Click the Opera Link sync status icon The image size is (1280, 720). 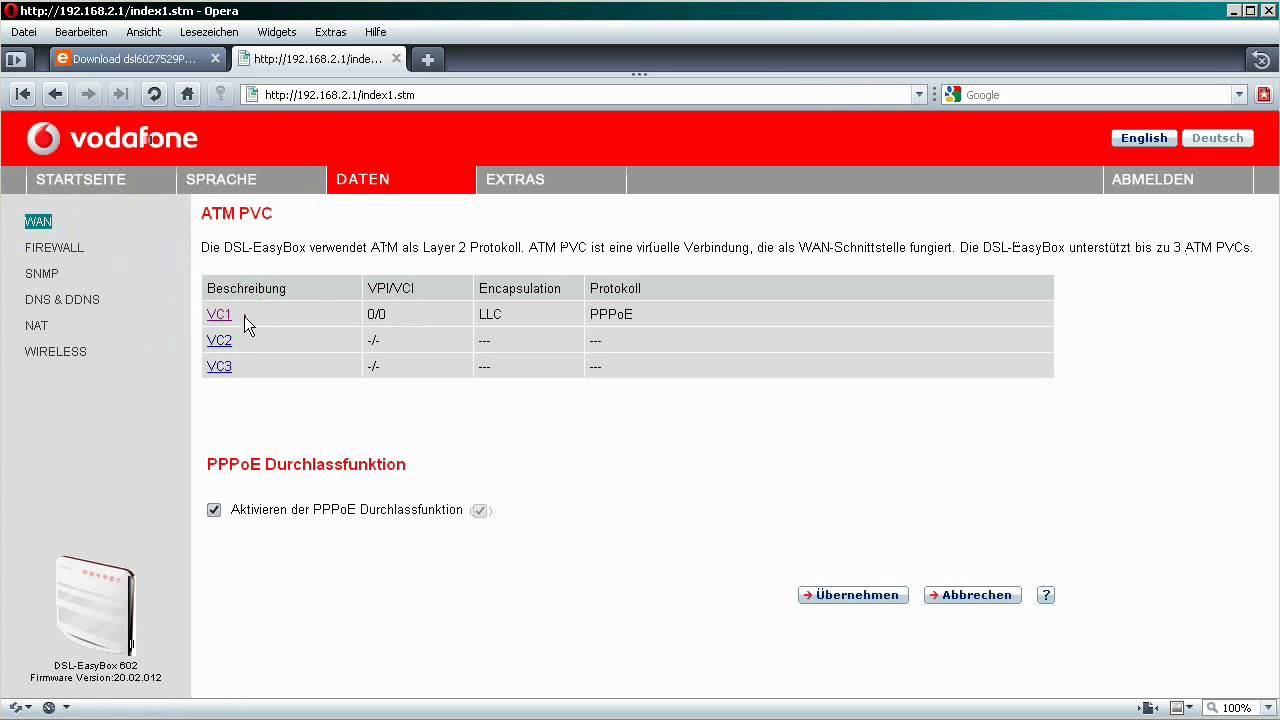(15, 708)
